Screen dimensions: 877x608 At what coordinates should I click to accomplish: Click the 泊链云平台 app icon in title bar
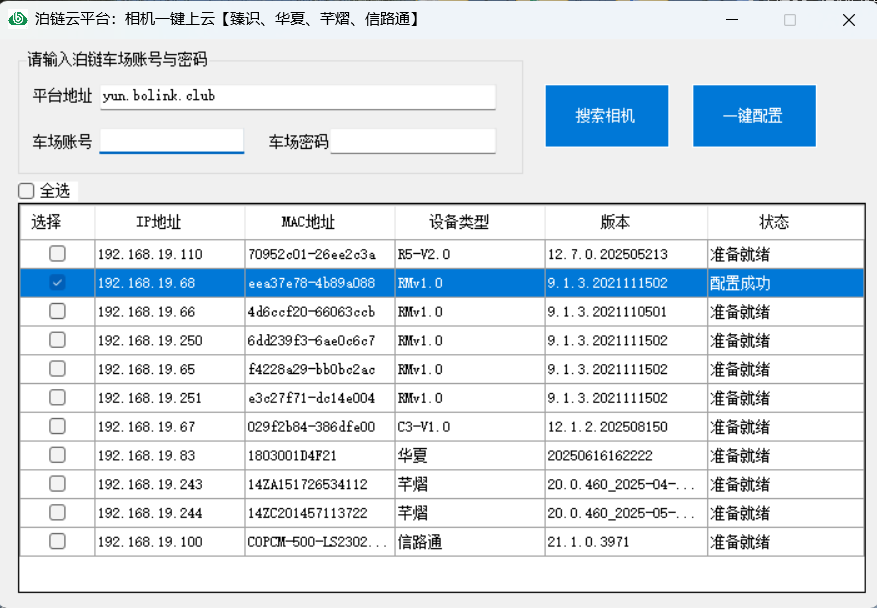(18, 19)
